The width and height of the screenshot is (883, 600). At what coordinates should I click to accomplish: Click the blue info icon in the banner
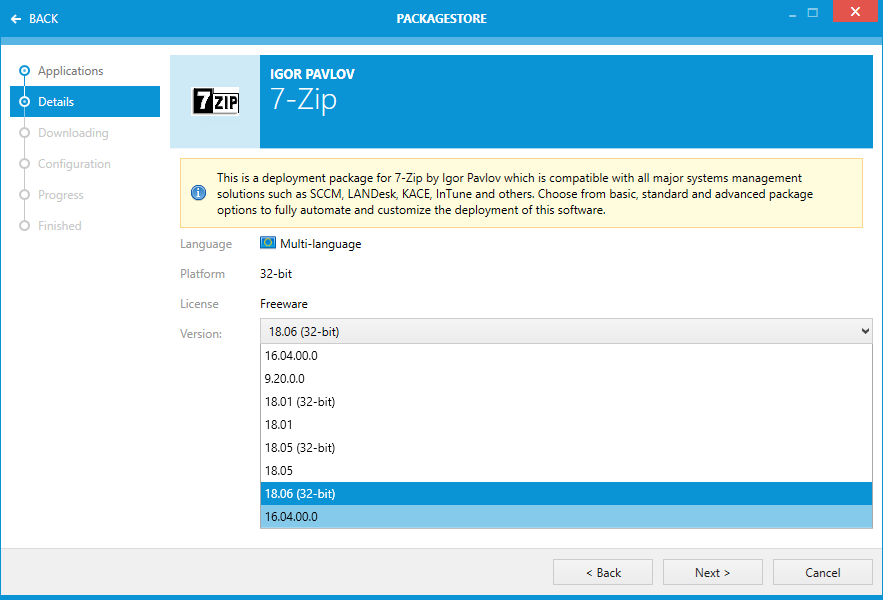point(198,192)
